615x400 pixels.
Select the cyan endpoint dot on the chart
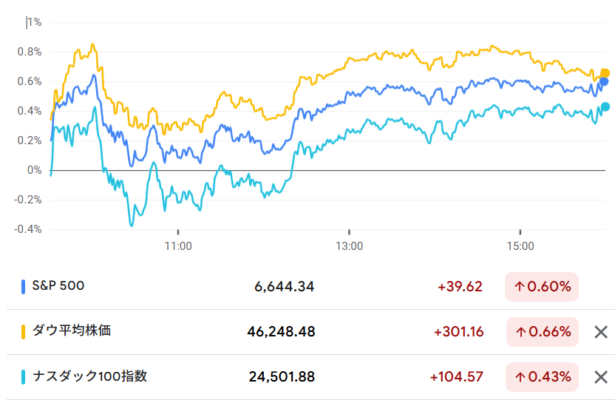(x=604, y=107)
